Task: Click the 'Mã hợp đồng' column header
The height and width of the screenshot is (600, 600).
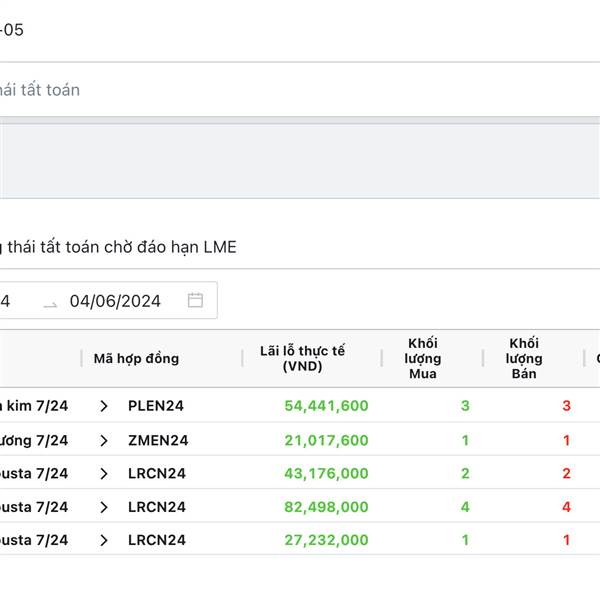Action: pyautogui.click(x=136, y=359)
